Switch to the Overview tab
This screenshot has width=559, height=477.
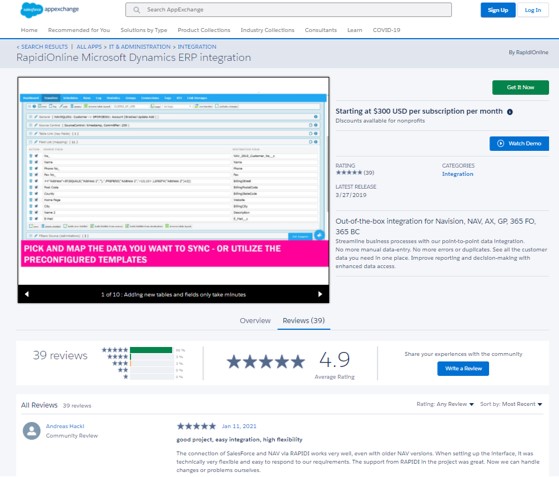[x=255, y=320]
